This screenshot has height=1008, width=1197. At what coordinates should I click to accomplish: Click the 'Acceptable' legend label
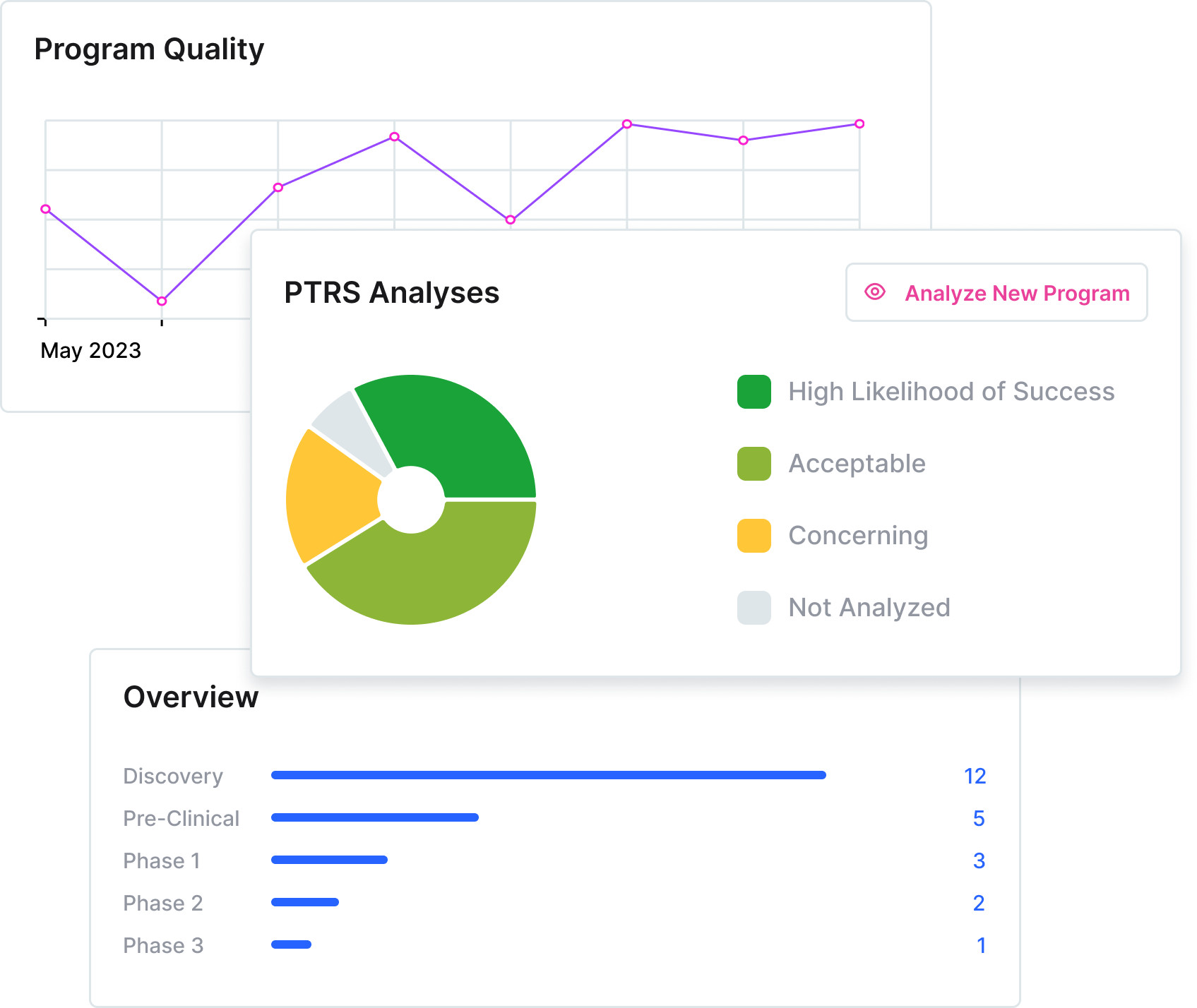tap(857, 464)
